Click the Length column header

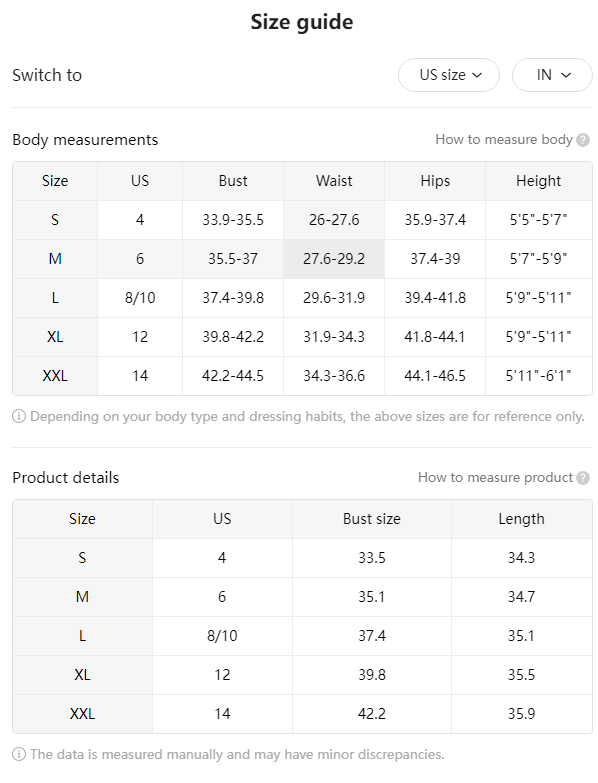[x=522, y=519]
